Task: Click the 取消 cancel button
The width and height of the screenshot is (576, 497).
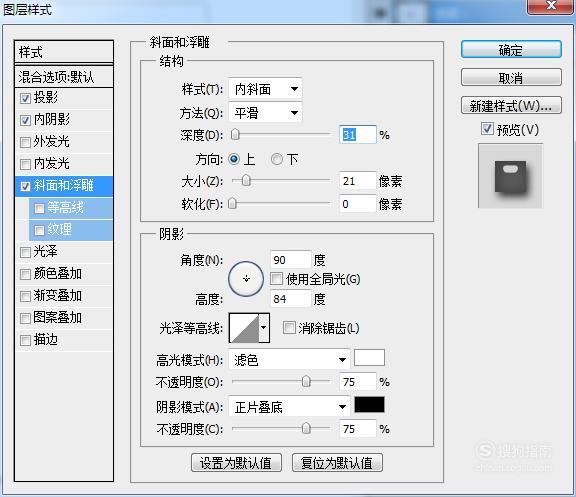Action: click(x=511, y=78)
